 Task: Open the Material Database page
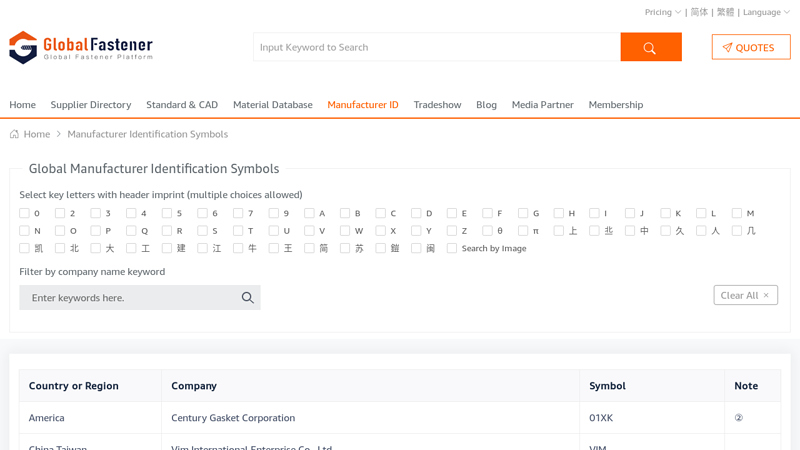click(x=272, y=105)
